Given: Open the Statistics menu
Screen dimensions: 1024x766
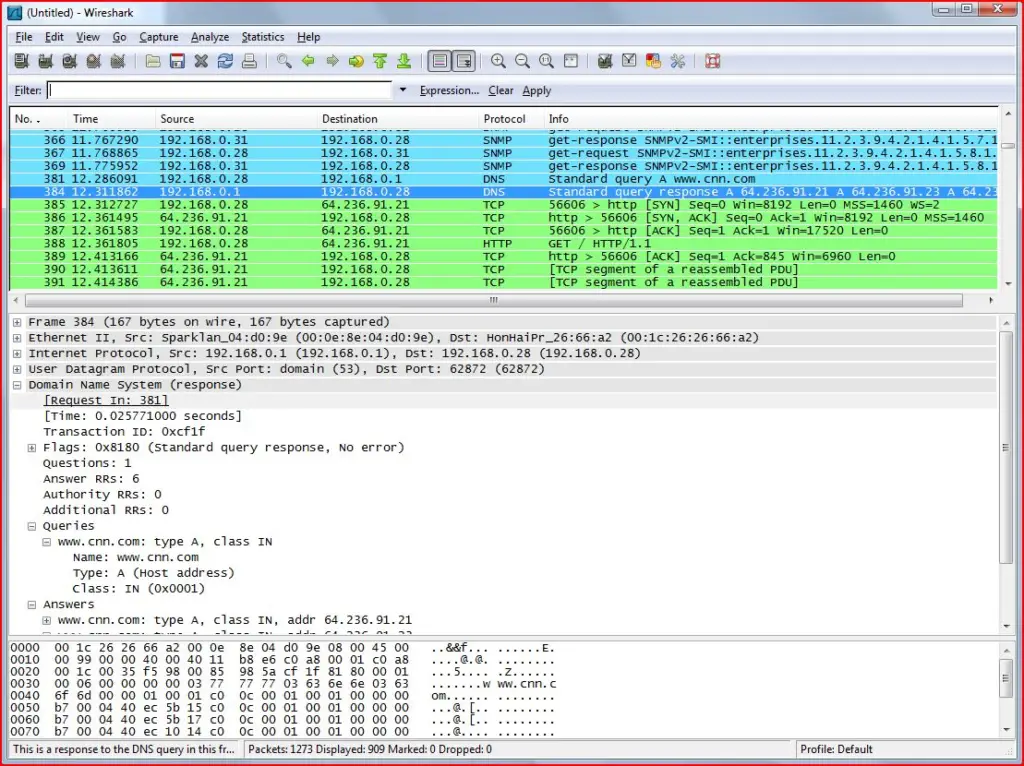Looking at the screenshot, I should 262,37.
